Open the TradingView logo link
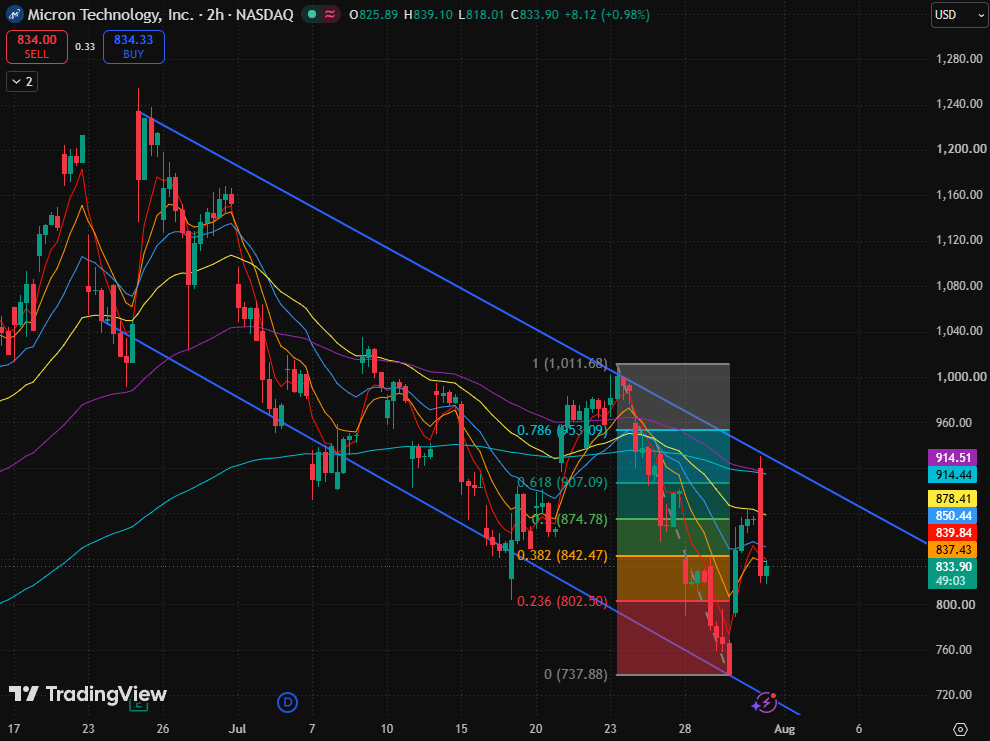 88,694
